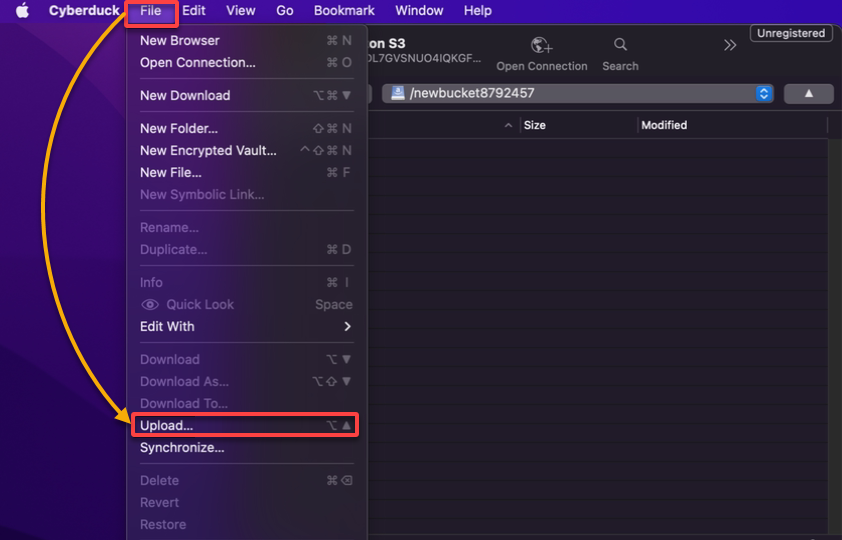This screenshot has height=540, width=842.
Task: Select Open Connection... menu entry
Action: click(x=246, y=62)
